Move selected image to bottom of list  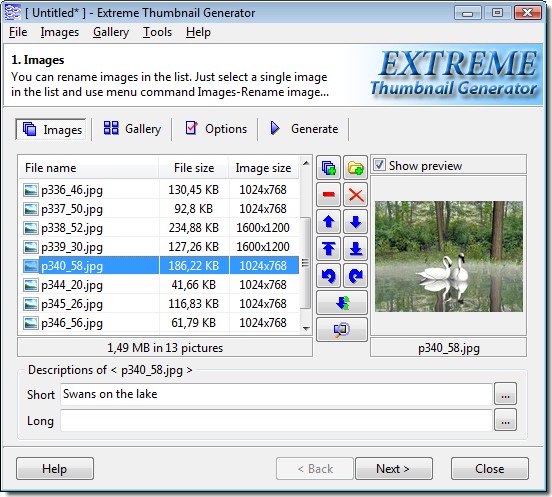(356, 248)
